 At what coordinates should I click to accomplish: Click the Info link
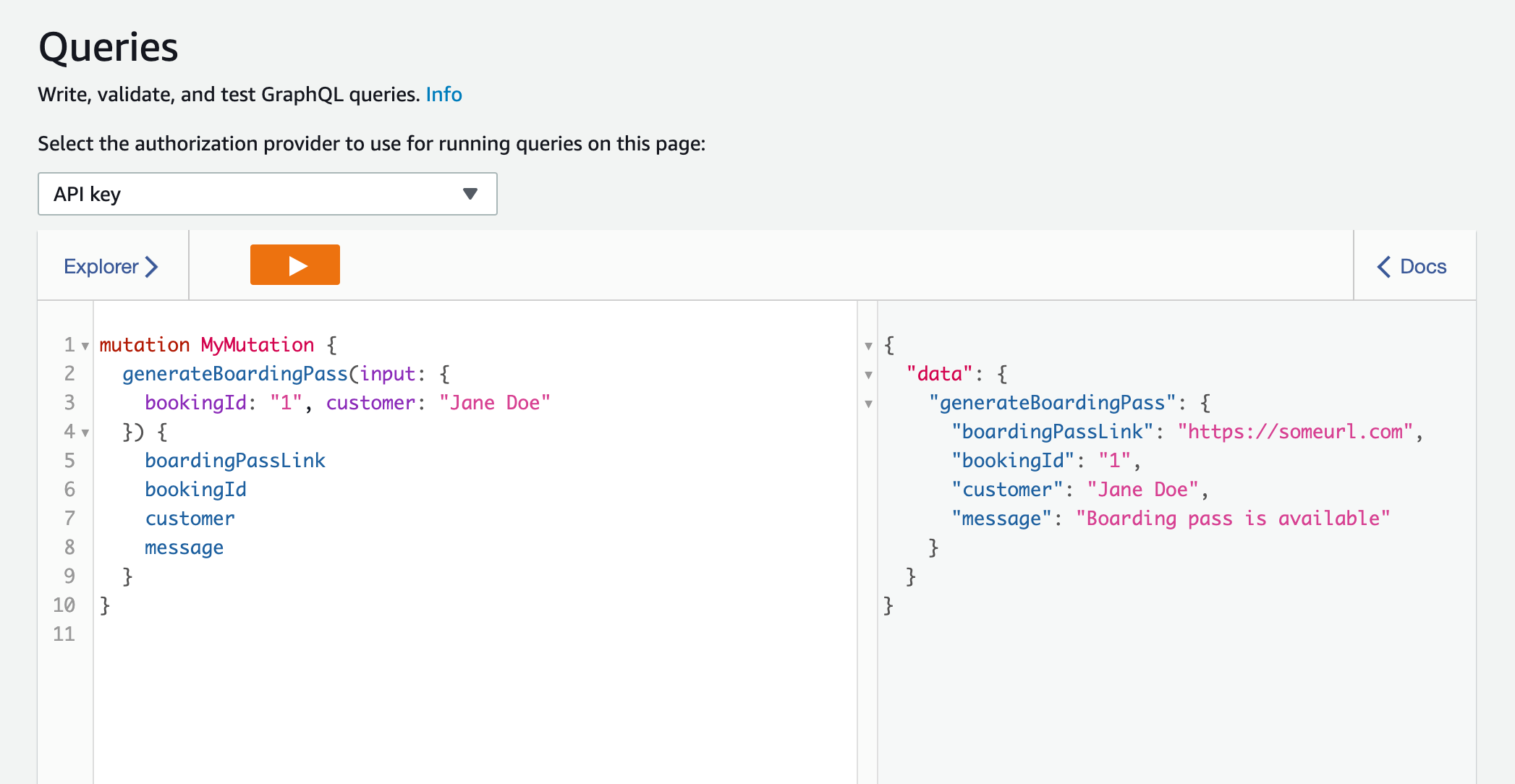click(x=444, y=95)
